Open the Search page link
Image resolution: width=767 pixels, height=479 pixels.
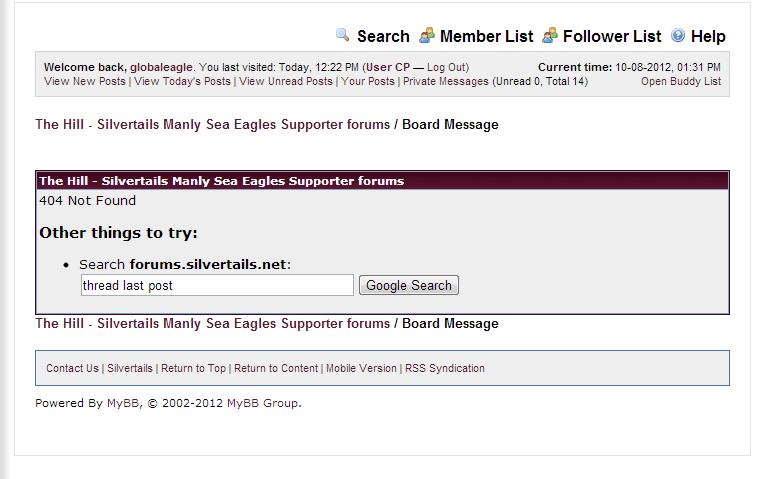click(383, 36)
